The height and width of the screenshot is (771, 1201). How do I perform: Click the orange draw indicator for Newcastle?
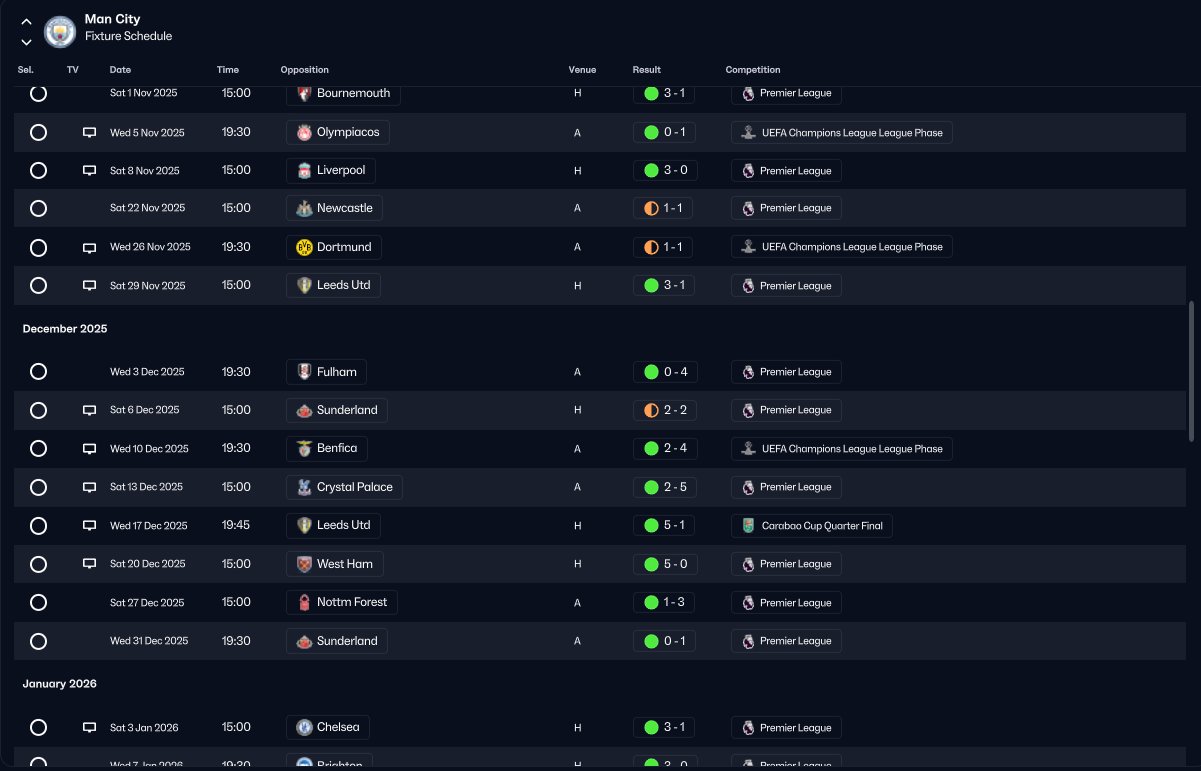pos(651,208)
